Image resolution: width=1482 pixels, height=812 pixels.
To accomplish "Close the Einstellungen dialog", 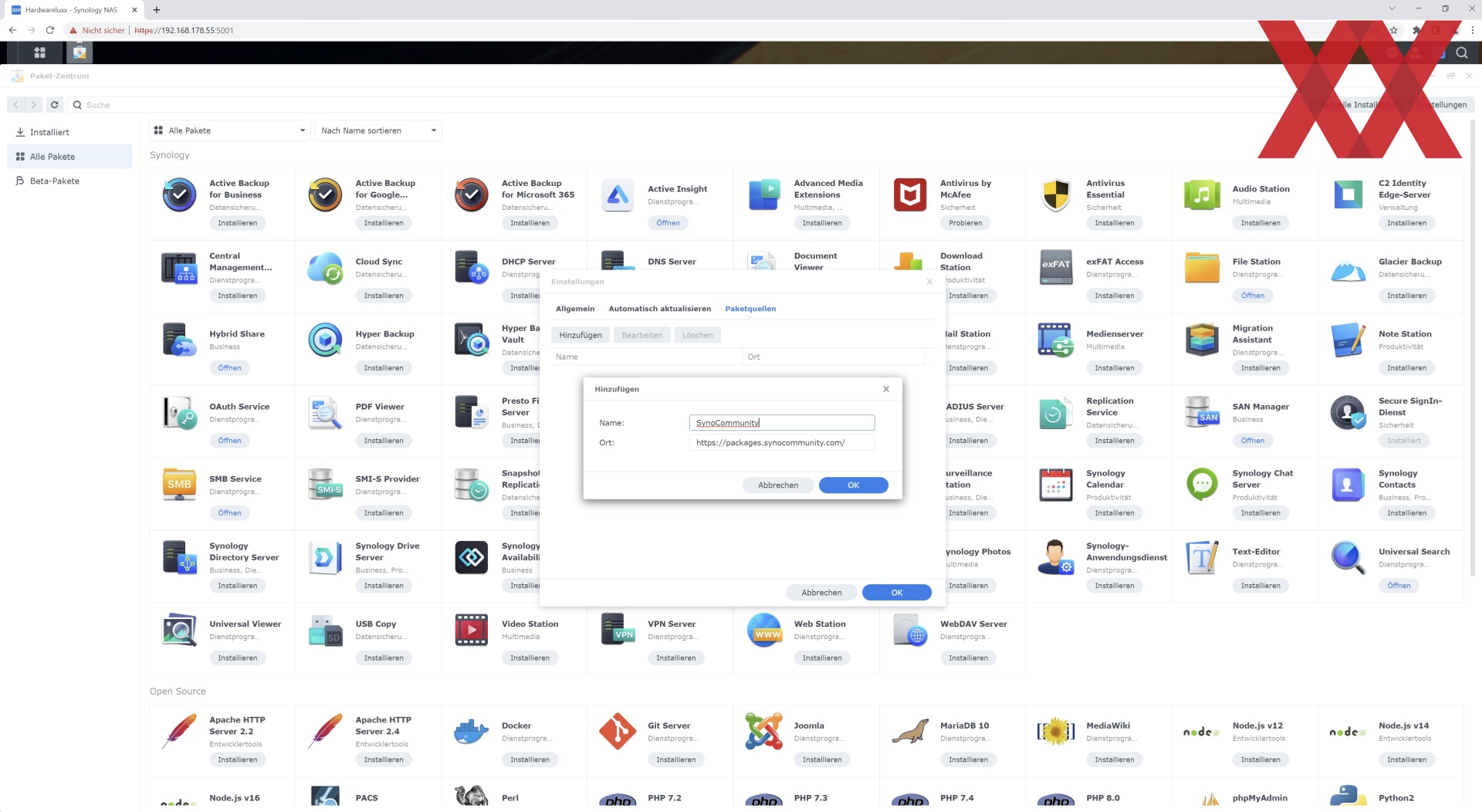I will (x=929, y=282).
